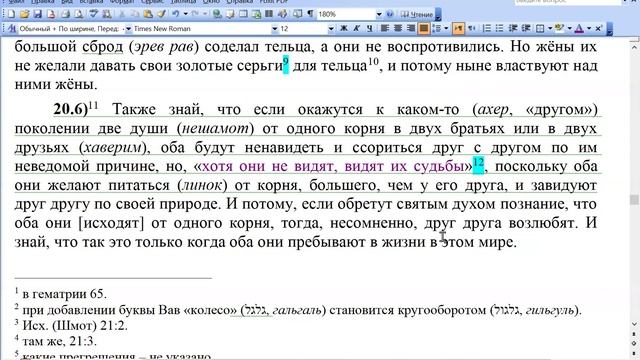The height and width of the screenshot is (360, 640).
Task: Click the vertical scrollbar thumb
Action: click(634, 200)
